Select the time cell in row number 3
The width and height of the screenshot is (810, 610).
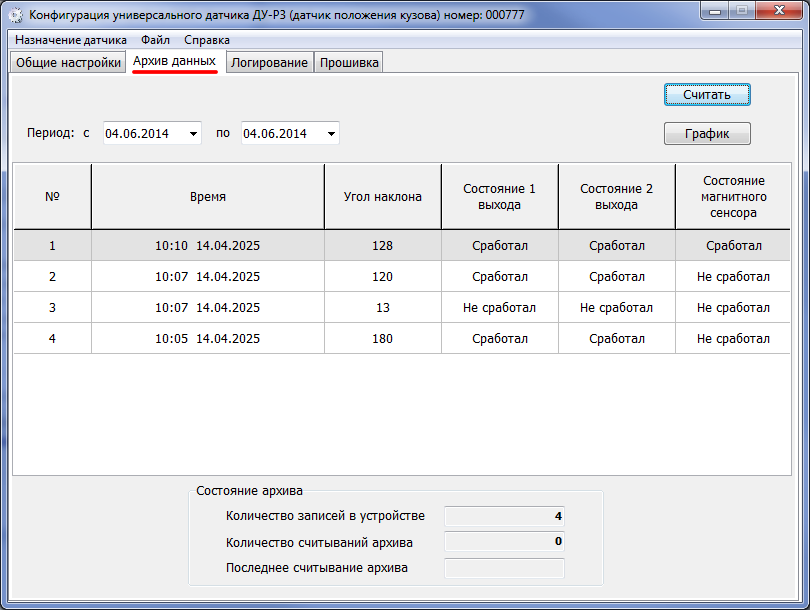tap(208, 308)
